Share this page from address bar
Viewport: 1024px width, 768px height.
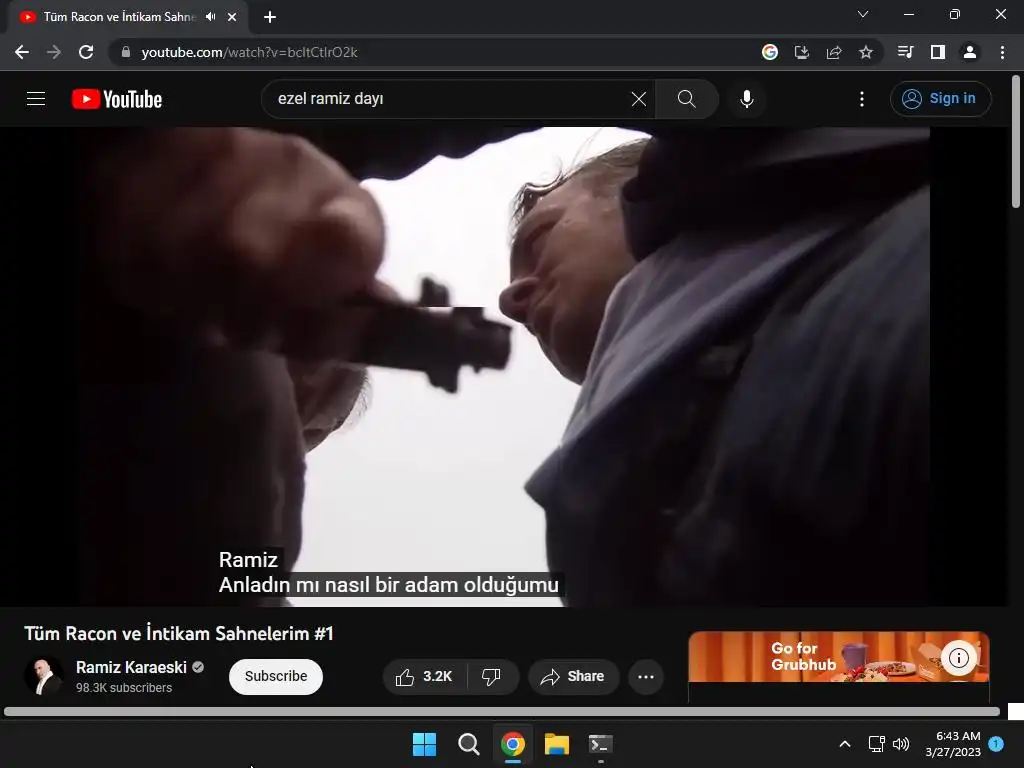click(834, 52)
